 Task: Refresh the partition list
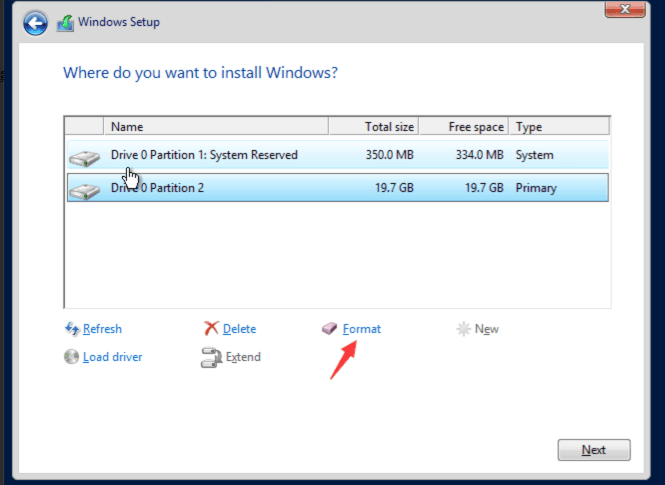(x=102, y=329)
